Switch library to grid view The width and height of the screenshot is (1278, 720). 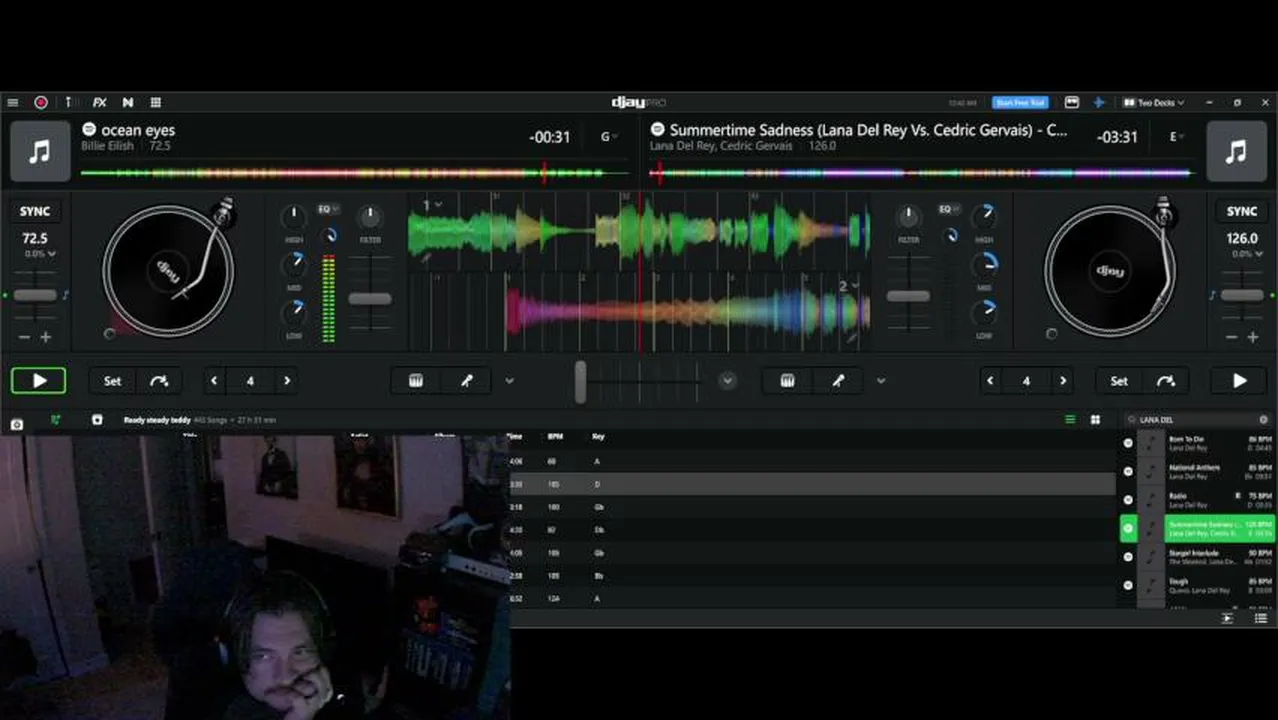pyautogui.click(x=1095, y=420)
